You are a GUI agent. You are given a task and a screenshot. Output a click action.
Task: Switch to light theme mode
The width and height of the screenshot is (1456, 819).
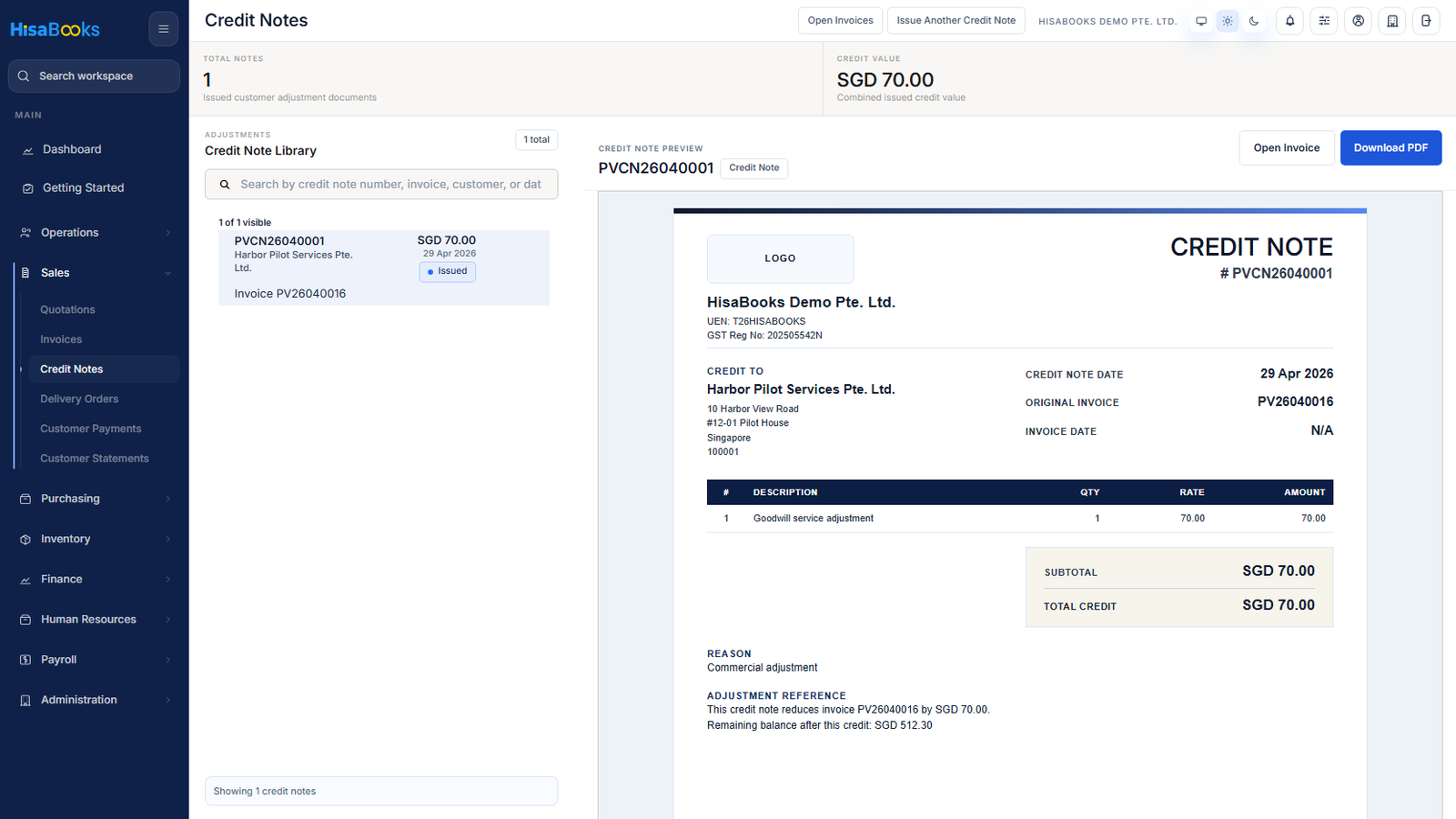click(1228, 21)
